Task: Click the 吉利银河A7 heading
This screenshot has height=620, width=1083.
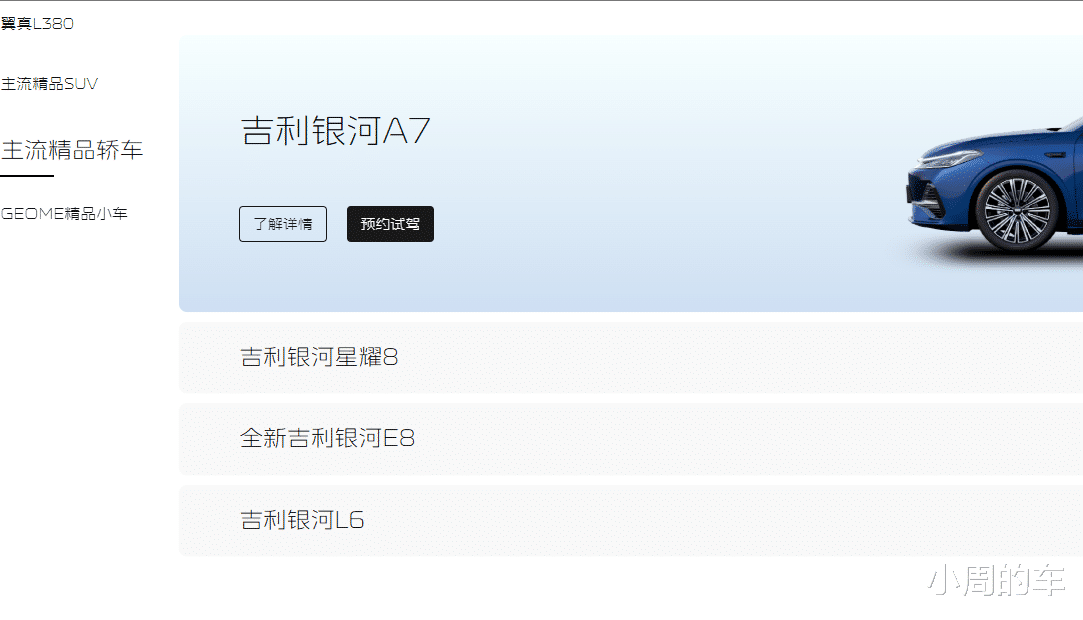Action: 336,130
